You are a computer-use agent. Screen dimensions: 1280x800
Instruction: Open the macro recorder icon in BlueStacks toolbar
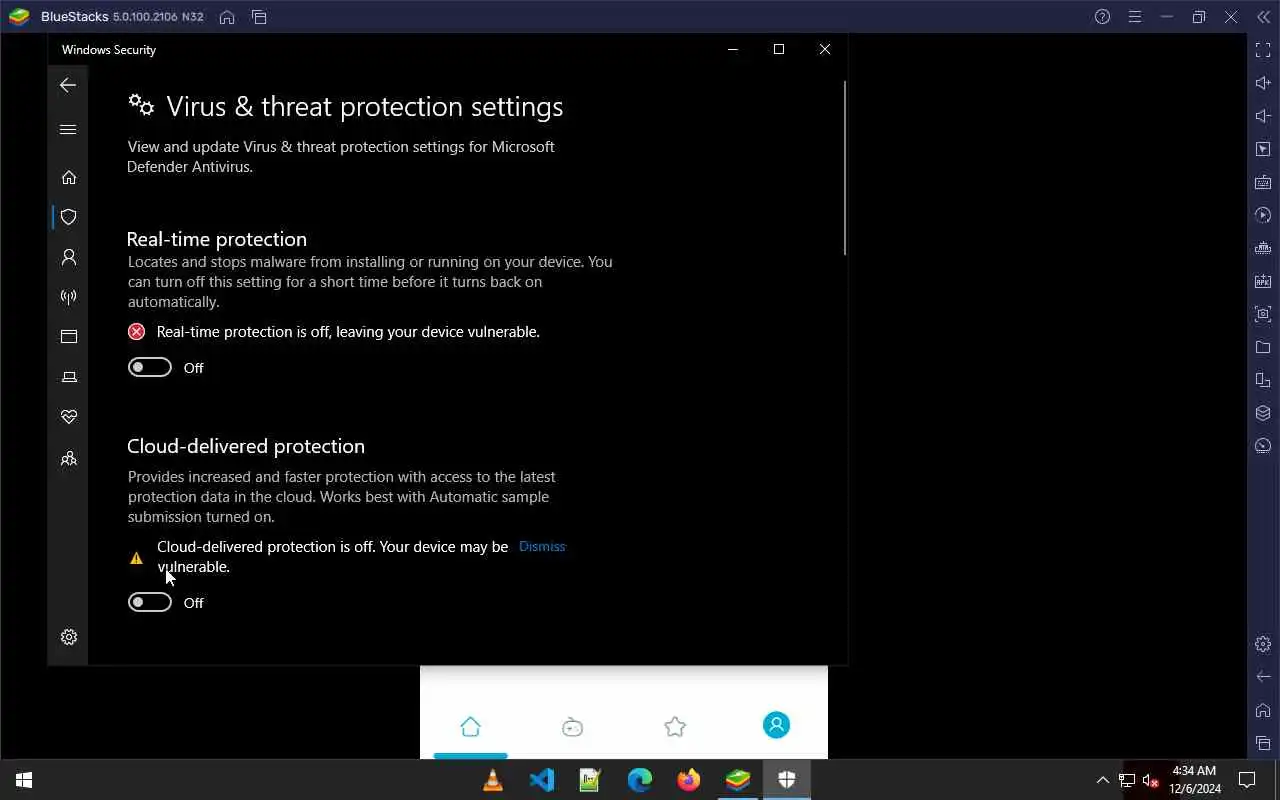(x=1263, y=248)
